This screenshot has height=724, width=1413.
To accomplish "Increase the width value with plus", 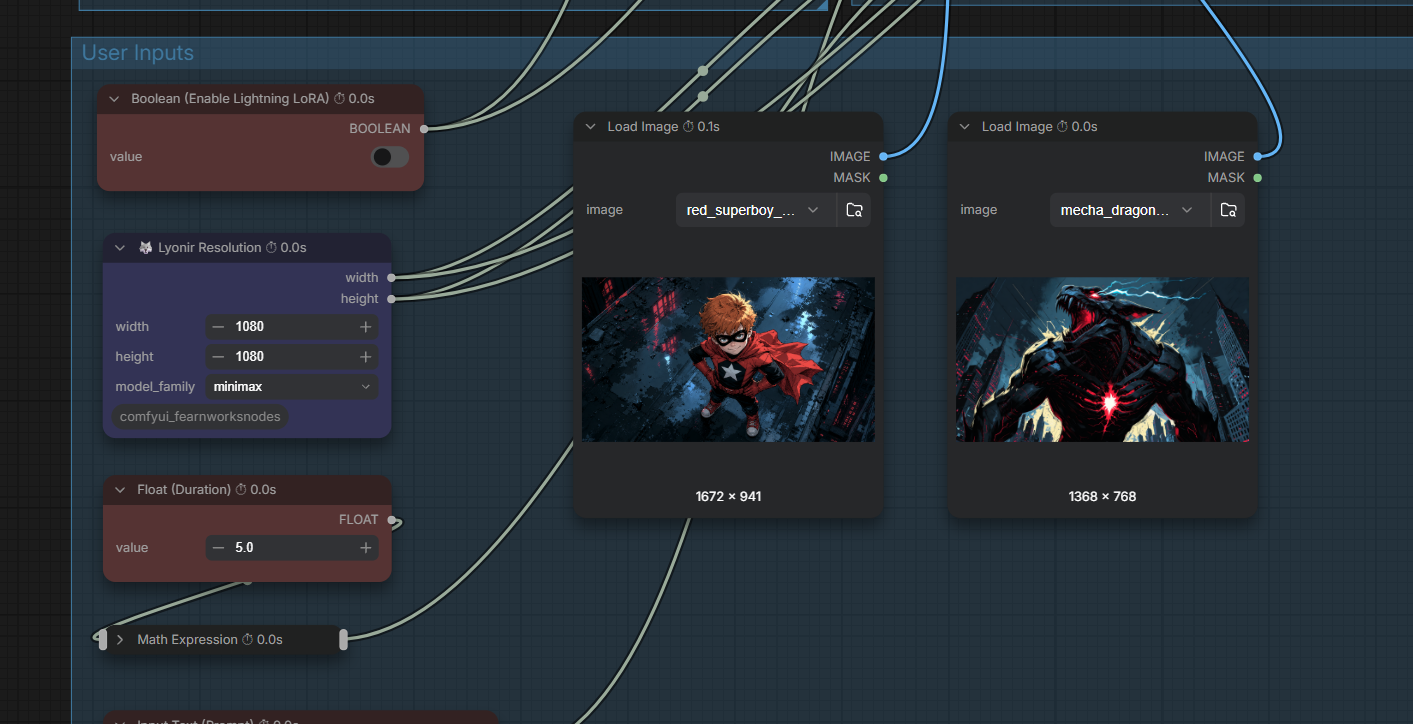I will [366, 326].
